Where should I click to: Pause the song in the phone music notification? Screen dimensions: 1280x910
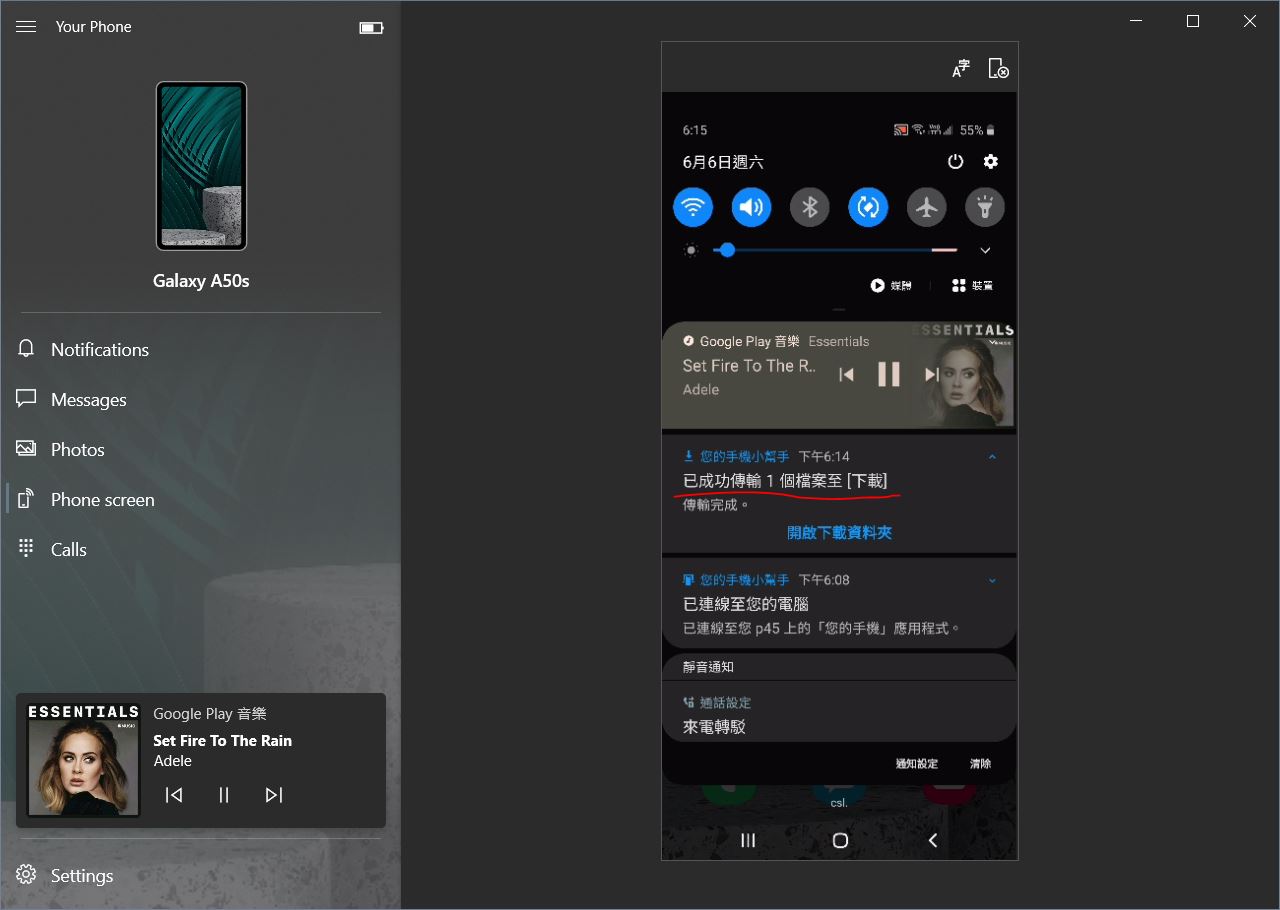(x=889, y=374)
